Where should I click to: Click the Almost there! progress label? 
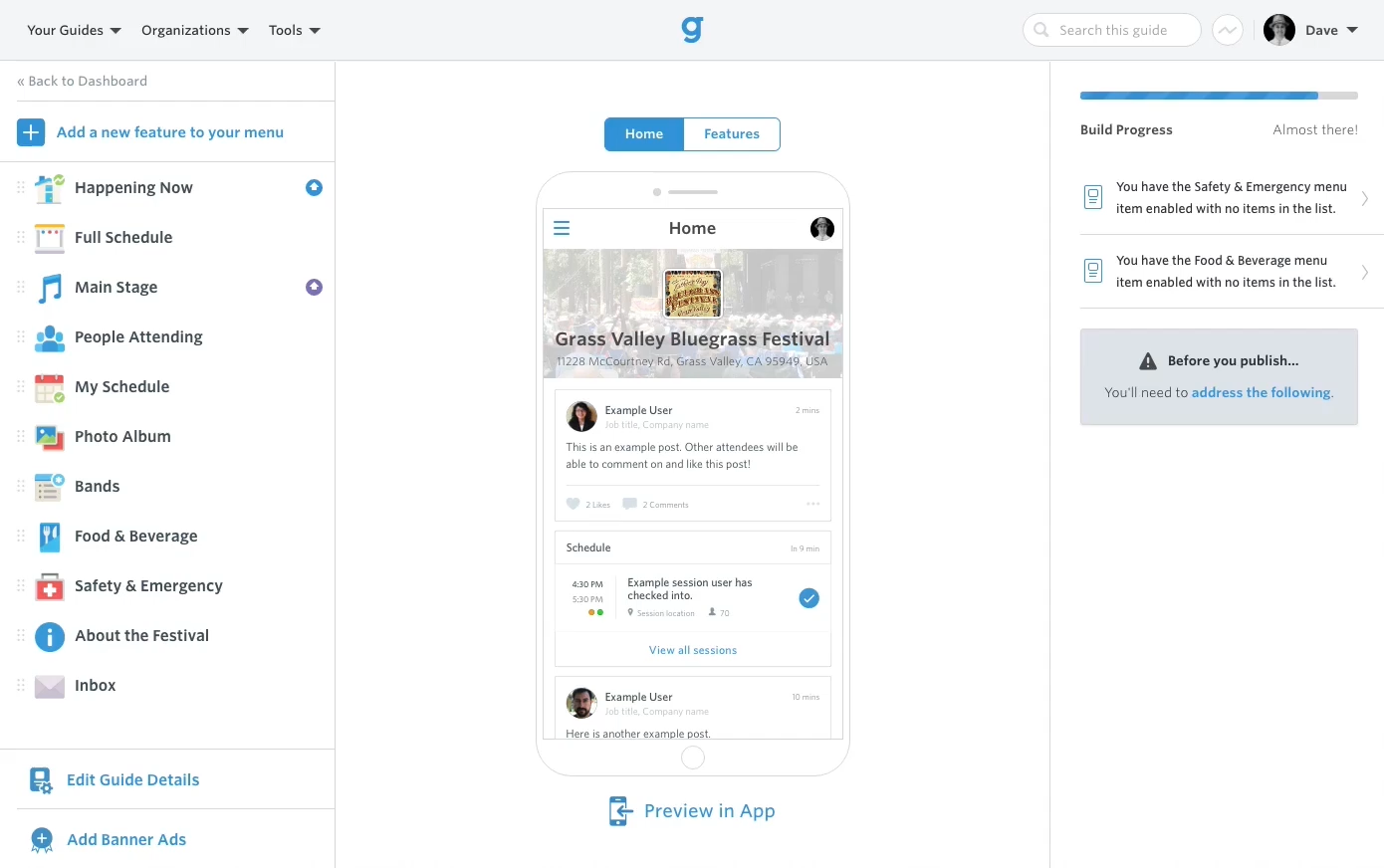1315,130
